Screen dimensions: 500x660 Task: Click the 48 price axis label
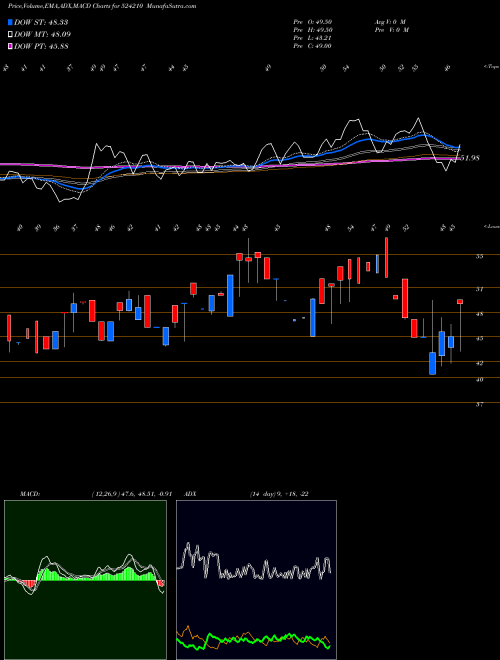point(479,314)
